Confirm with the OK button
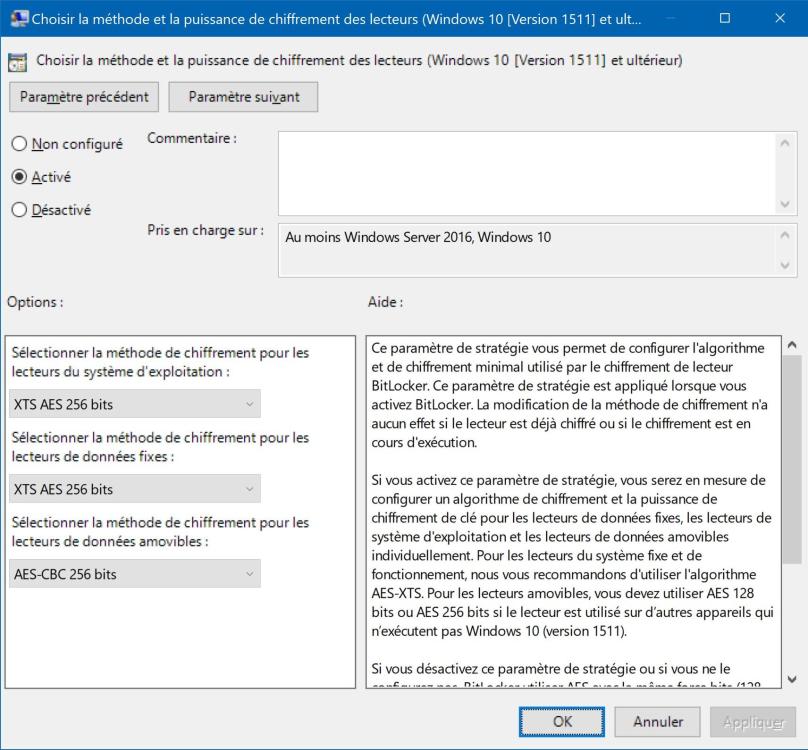 tap(562, 721)
